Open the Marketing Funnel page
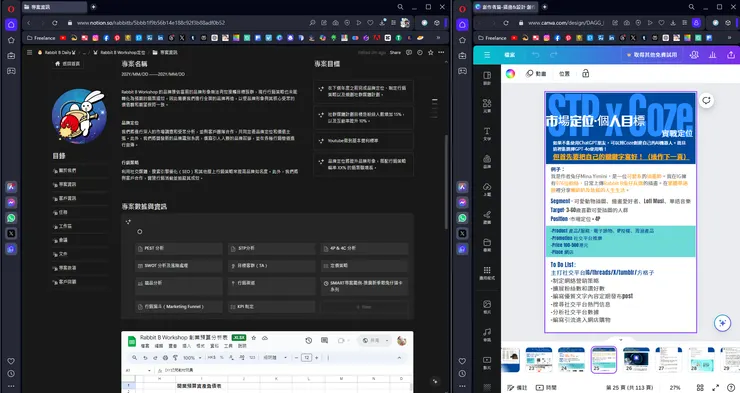Screen dimensions: 740x393 pyautogui.click(x=179, y=307)
